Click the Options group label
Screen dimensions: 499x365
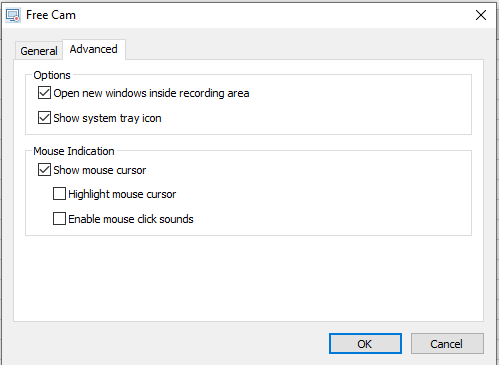point(52,75)
